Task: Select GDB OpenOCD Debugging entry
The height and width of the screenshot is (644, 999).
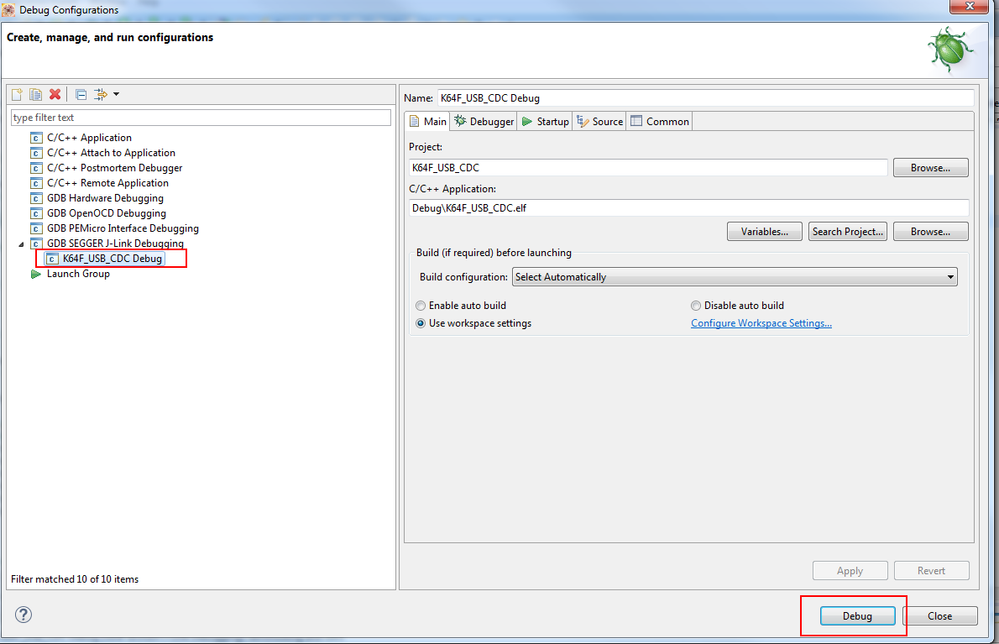Action: pos(106,213)
